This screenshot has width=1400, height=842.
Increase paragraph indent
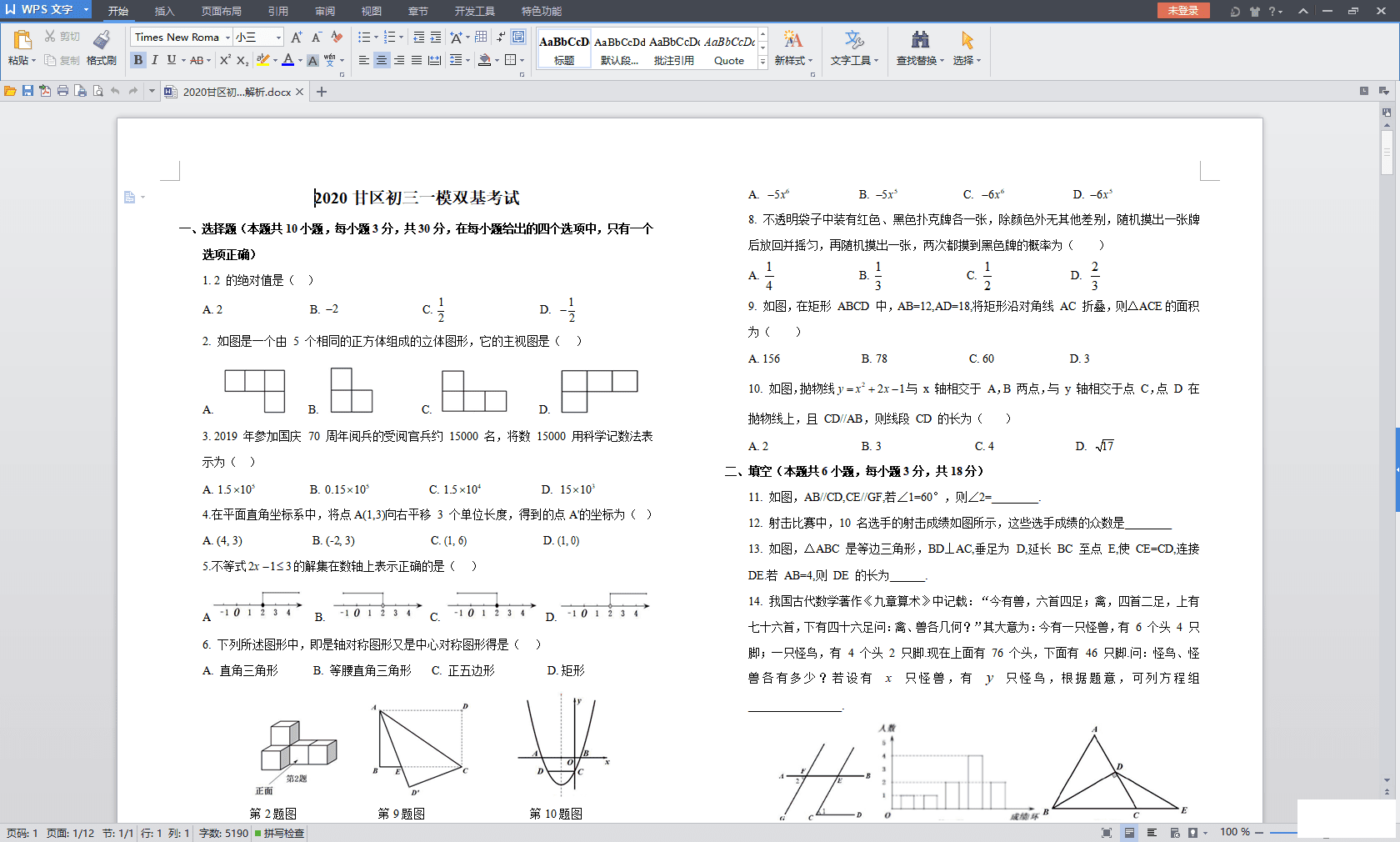tap(436, 37)
